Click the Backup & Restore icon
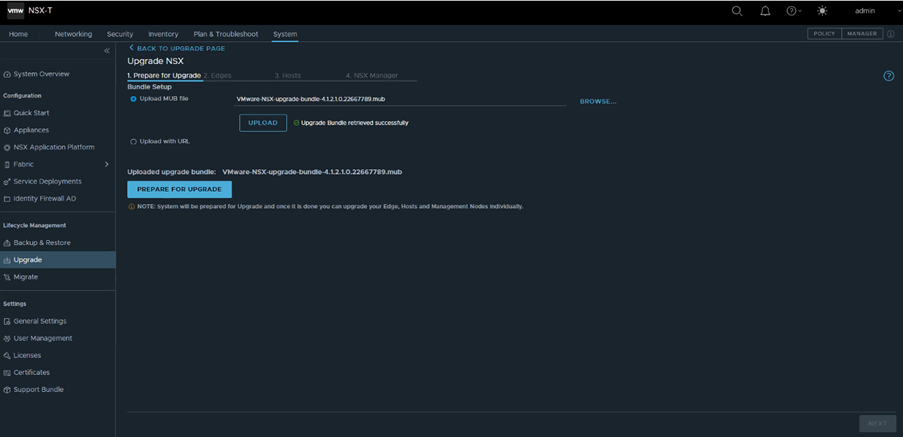This screenshot has width=903, height=437. point(7,243)
